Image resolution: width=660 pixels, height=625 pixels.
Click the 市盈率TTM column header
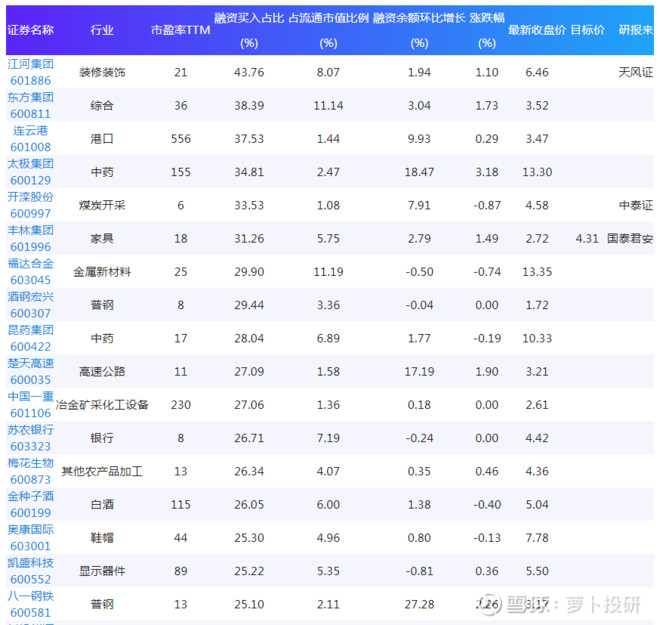point(181,30)
